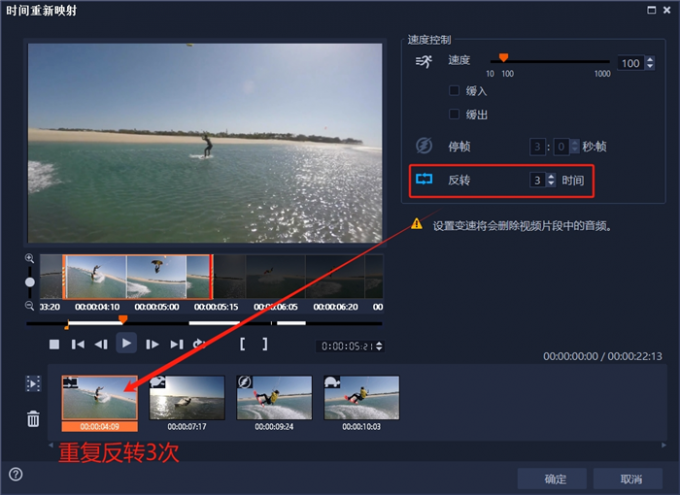Click the orange playhead on the scrub bar
The image size is (680, 495).
pyautogui.click(x=123, y=320)
